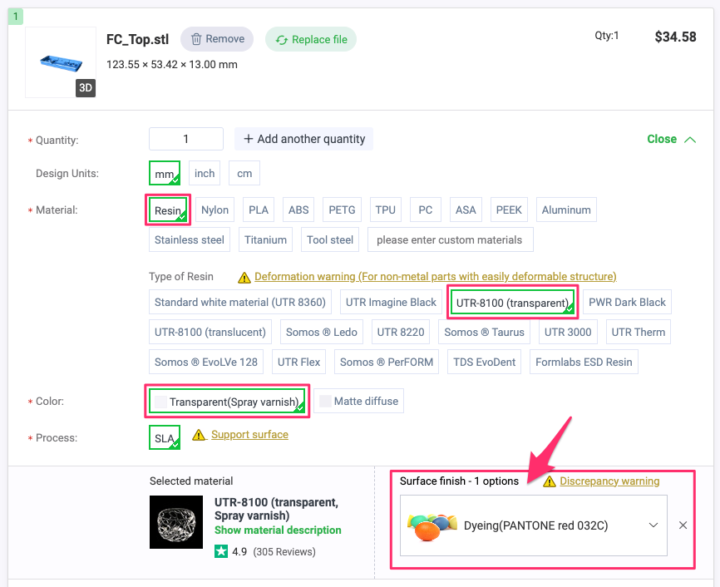Viewport: 720px width, 587px height.
Task: Select Matte diffuse color option
Action: (360, 401)
